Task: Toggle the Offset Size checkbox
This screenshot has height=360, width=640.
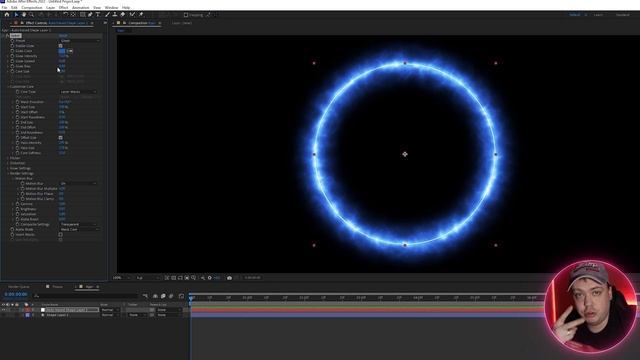Action: tap(60, 138)
